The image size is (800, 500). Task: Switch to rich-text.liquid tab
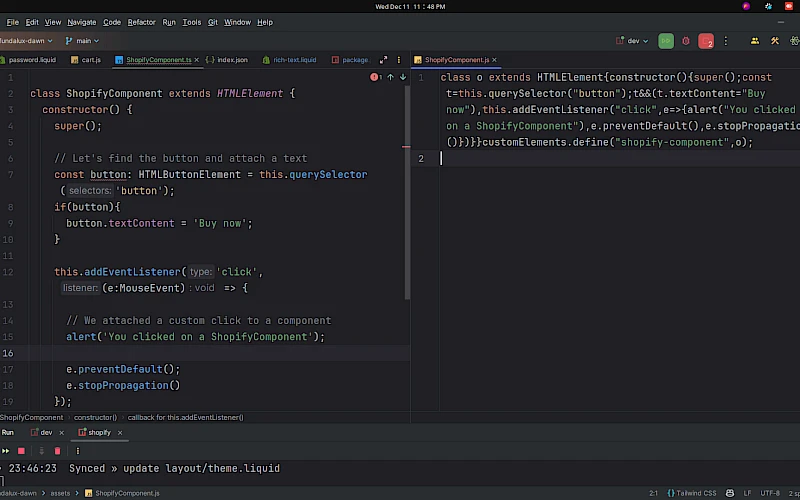(289, 60)
